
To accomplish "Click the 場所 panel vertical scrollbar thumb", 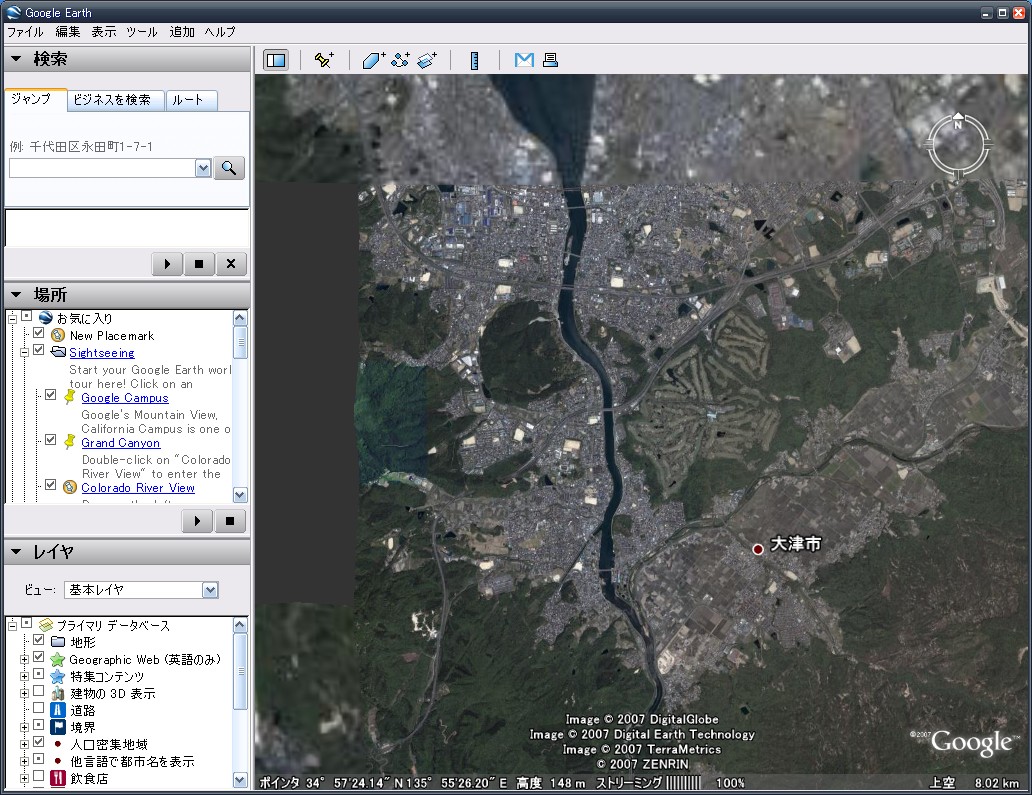I will click(x=241, y=342).
